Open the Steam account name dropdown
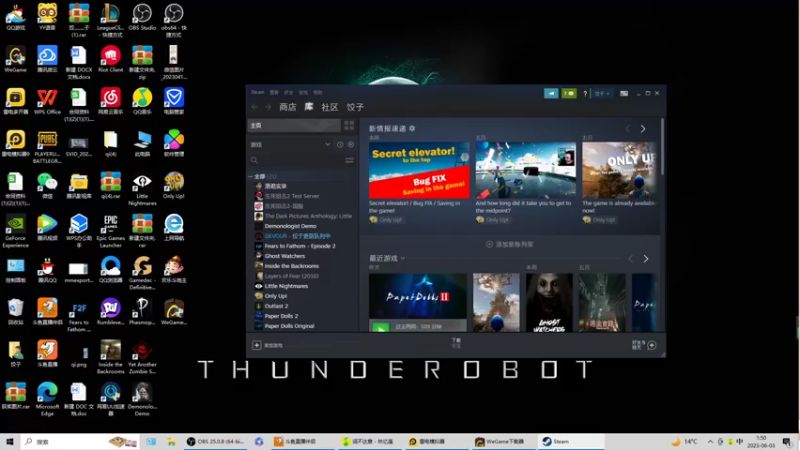 (602, 94)
